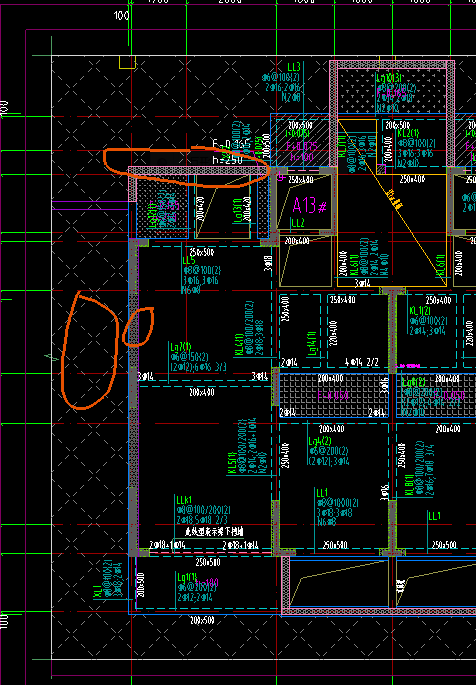Click the h=250 slab thickness note
Viewport: 476px width, 685px height.
tap(228, 159)
